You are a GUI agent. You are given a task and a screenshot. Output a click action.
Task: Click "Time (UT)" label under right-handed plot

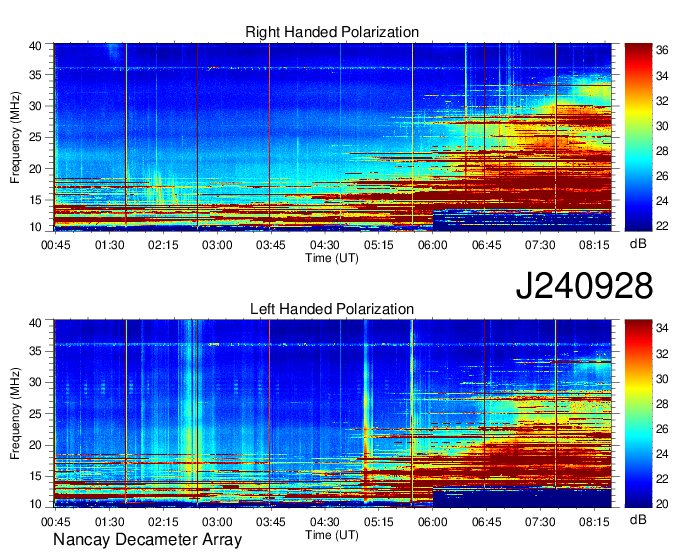[332, 258]
